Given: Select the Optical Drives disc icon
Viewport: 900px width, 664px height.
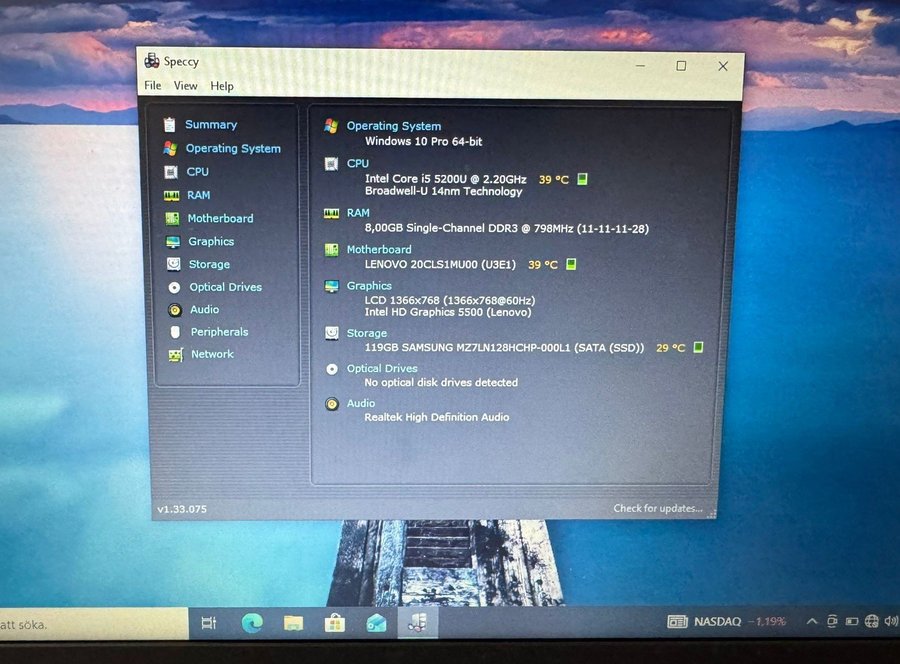Looking at the screenshot, I should pos(174,288).
